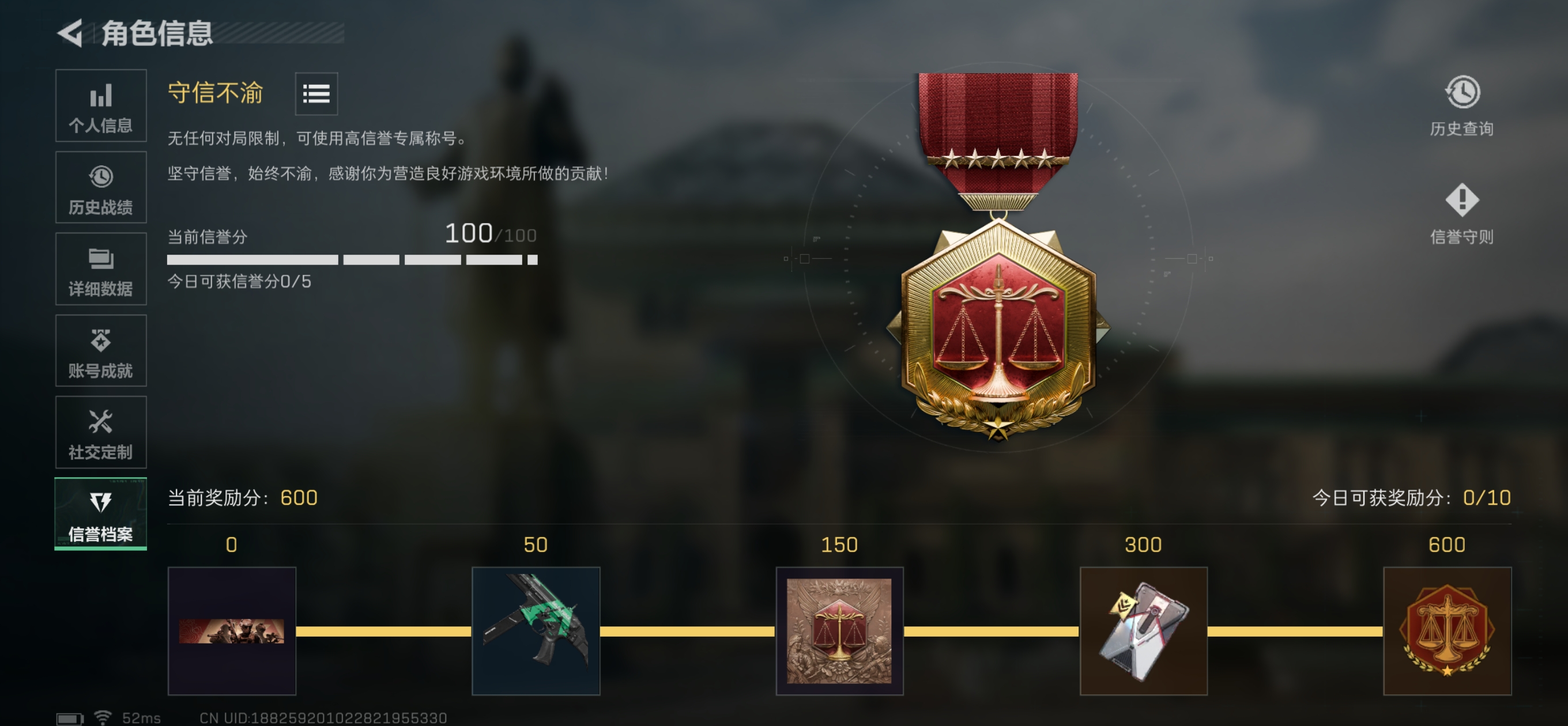
Task: Select the 300-point card reward
Action: (1143, 631)
